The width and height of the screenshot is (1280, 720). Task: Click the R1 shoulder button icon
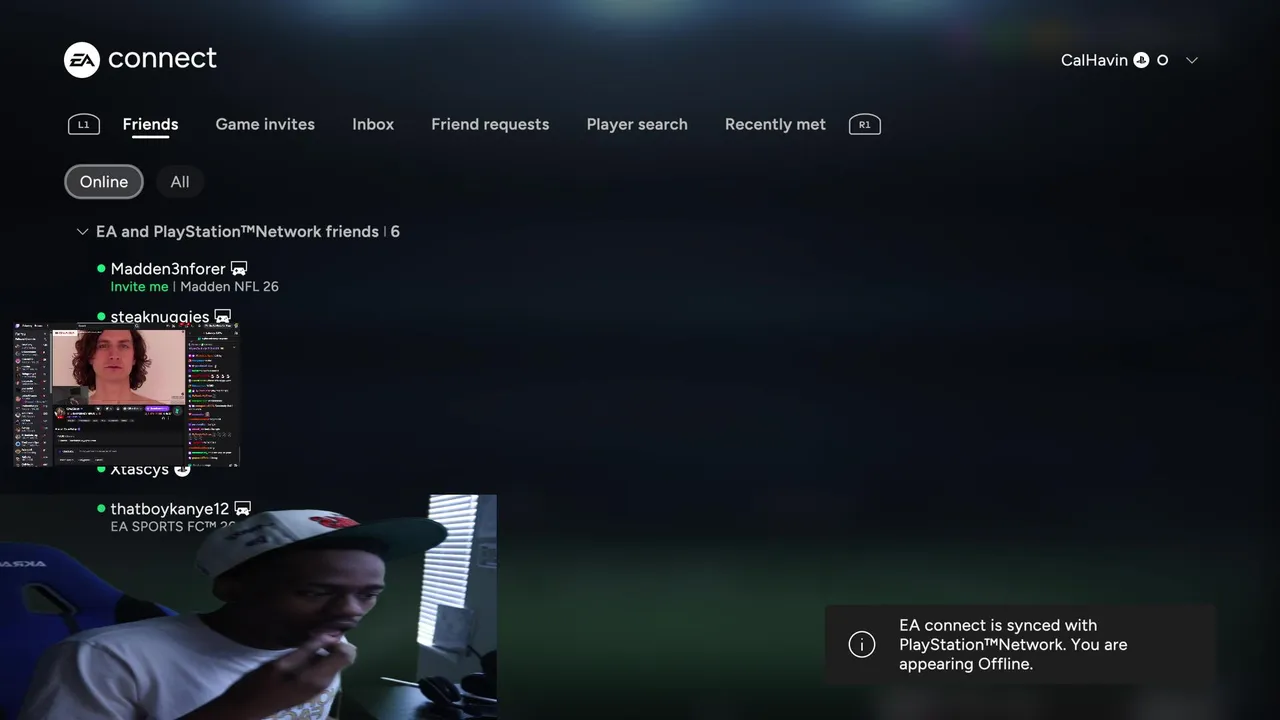pyautogui.click(x=865, y=125)
